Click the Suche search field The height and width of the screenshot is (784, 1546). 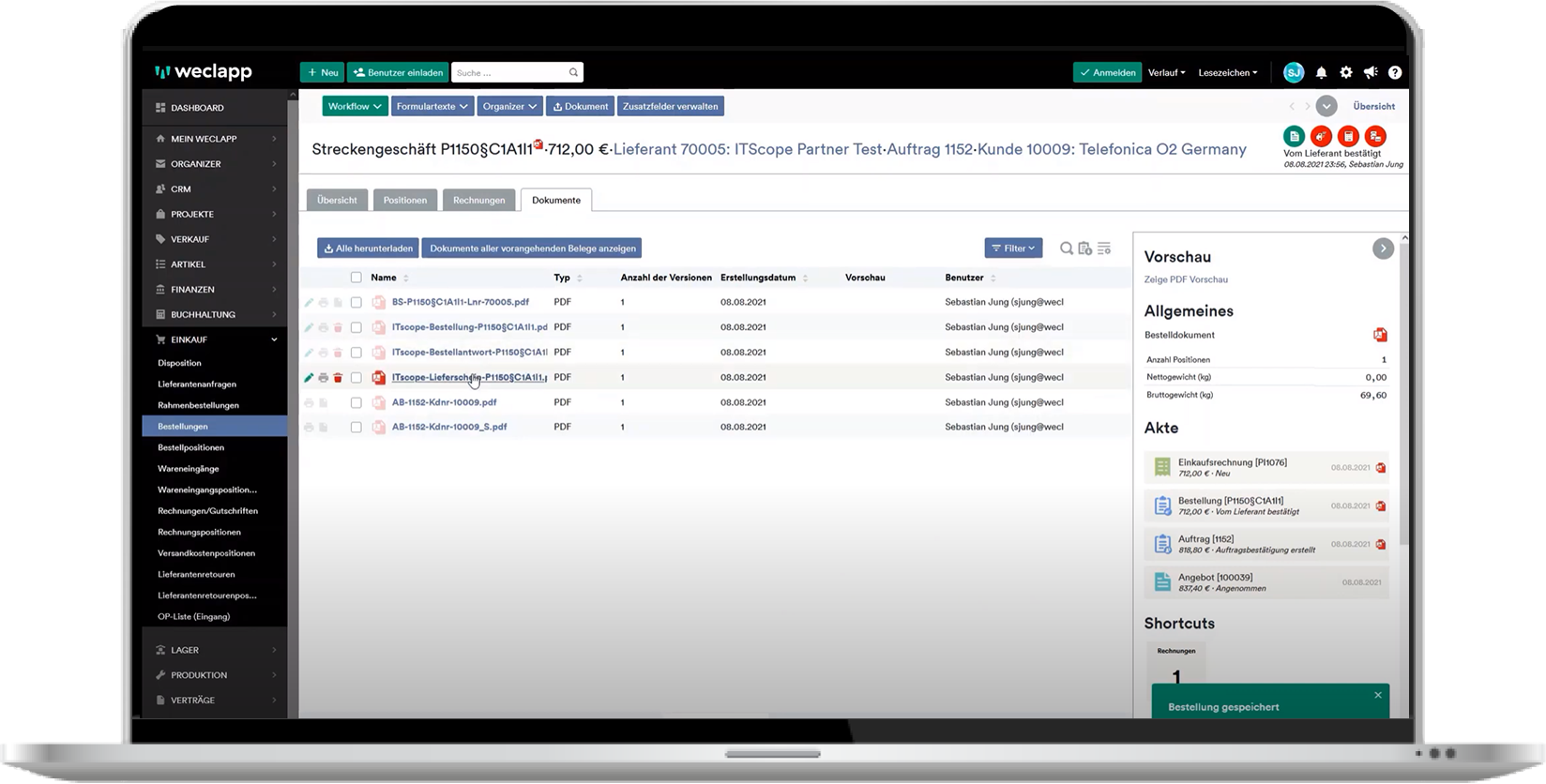(517, 72)
